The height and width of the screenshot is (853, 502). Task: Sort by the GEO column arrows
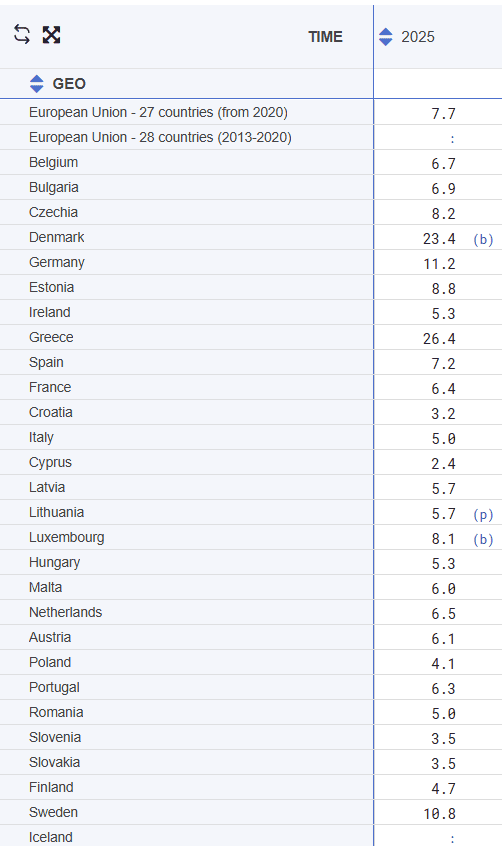pyautogui.click(x=36, y=84)
